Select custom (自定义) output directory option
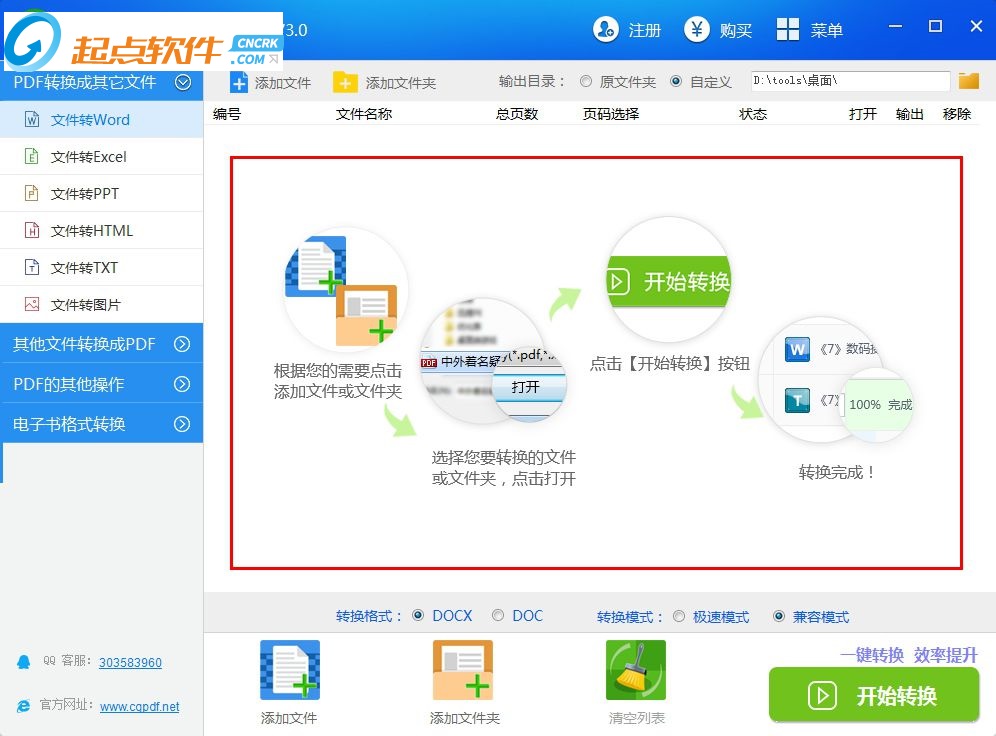This screenshot has height=736, width=996. coord(676,81)
